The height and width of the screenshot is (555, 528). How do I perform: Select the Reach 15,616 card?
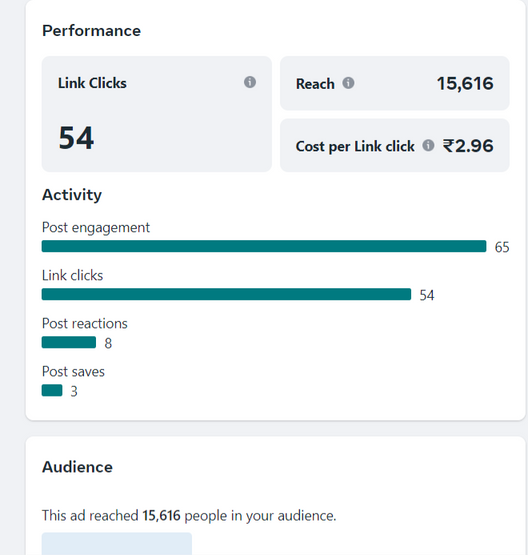click(395, 83)
